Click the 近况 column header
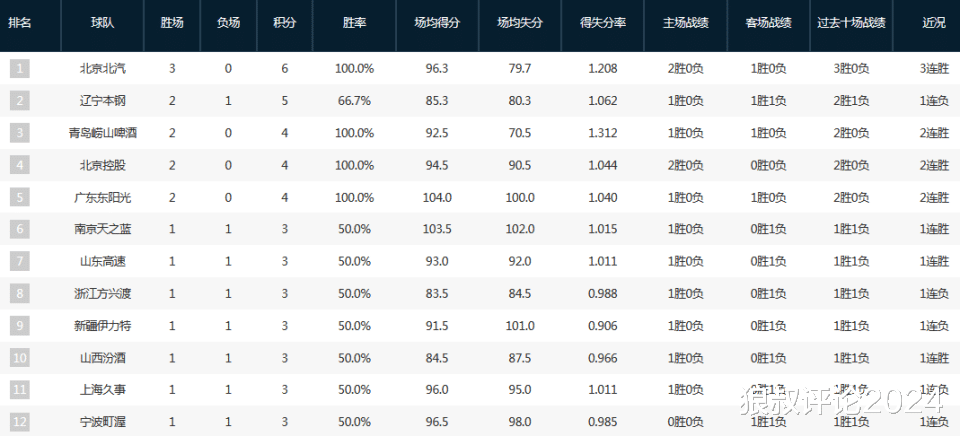The width and height of the screenshot is (960, 436). click(934, 24)
